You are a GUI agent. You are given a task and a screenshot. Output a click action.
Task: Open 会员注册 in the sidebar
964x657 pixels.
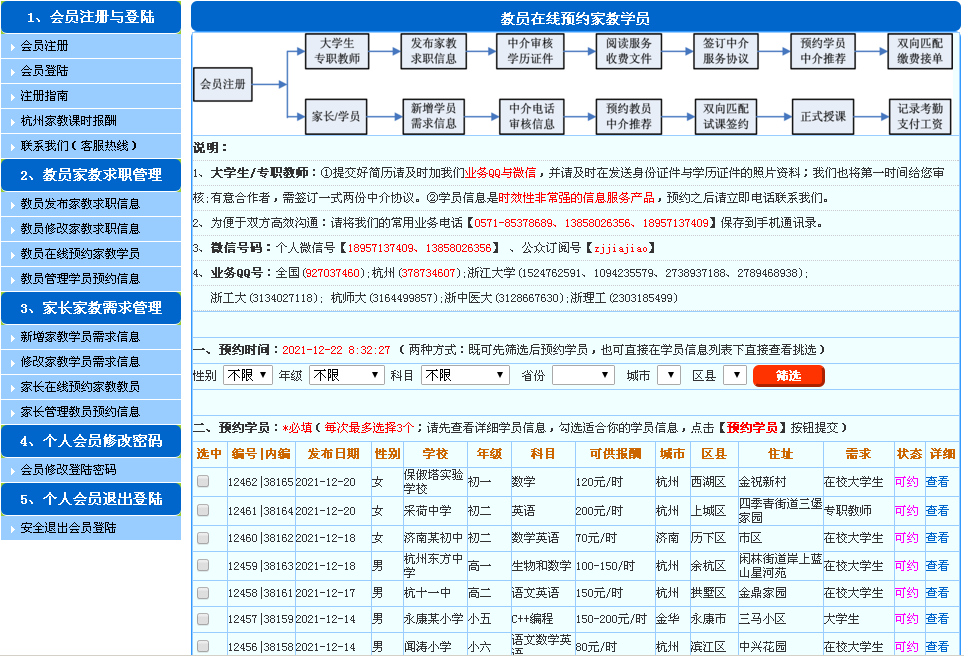click(x=45, y=46)
